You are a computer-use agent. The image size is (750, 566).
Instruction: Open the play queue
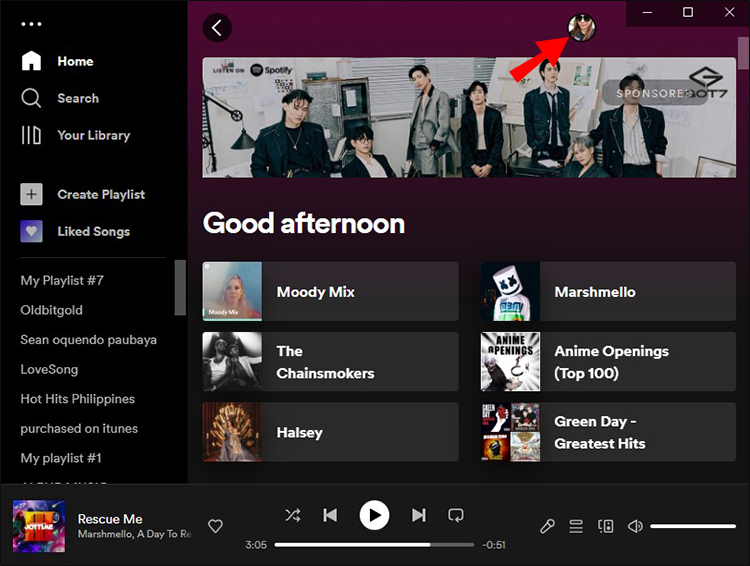click(x=576, y=526)
